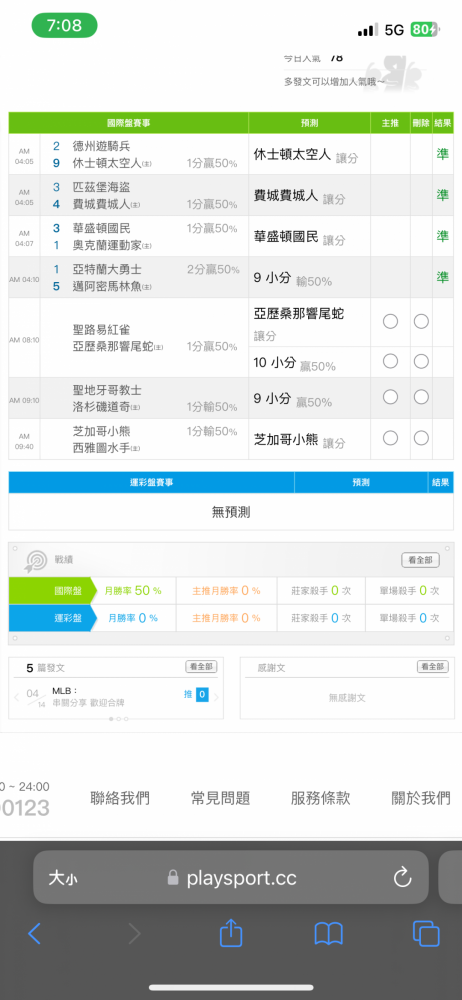
Task: Tap the target icon beside 戰績
Action: pos(35,560)
